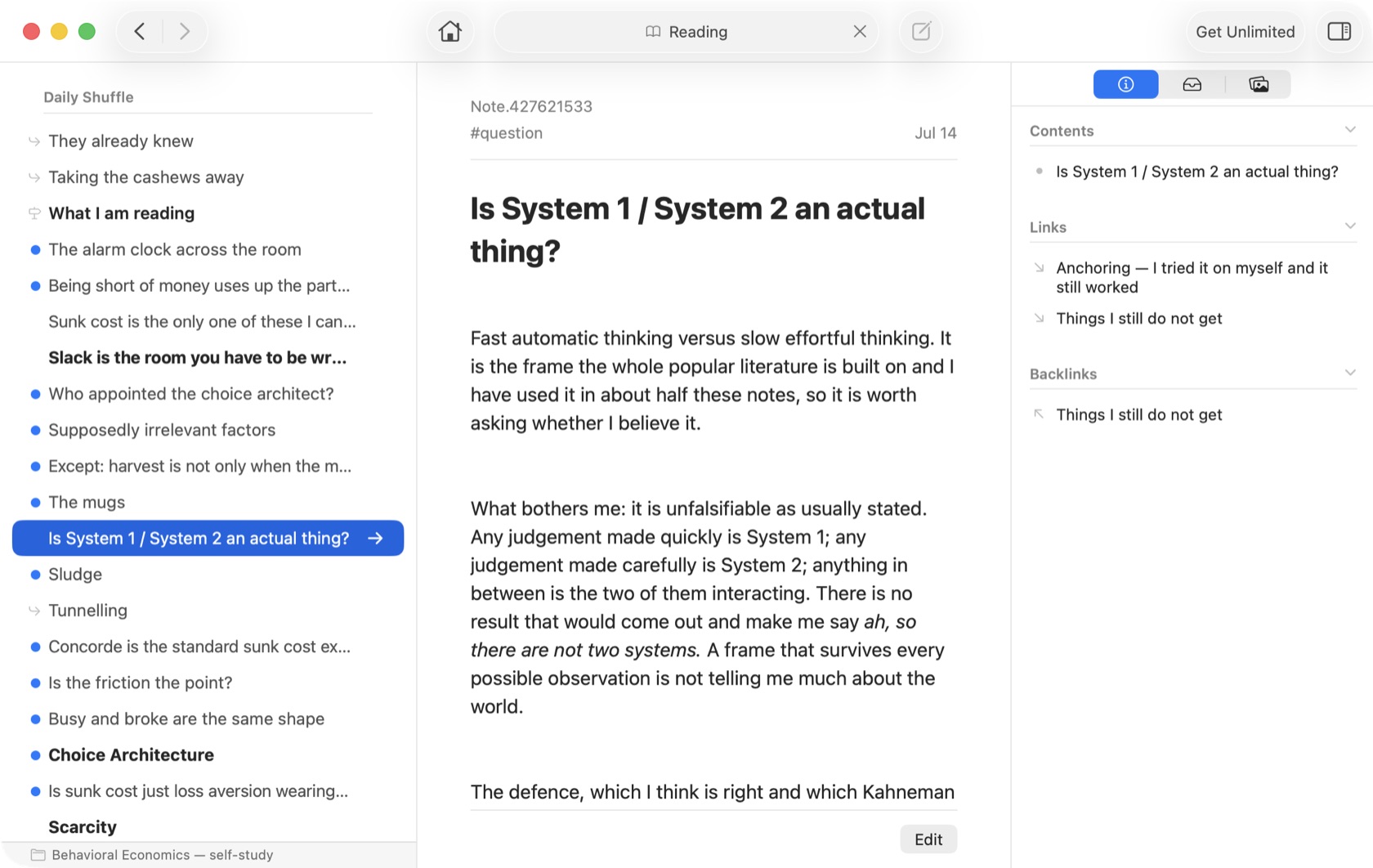Click the arrow on the selected System 1 note

pyautogui.click(x=375, y=539)
